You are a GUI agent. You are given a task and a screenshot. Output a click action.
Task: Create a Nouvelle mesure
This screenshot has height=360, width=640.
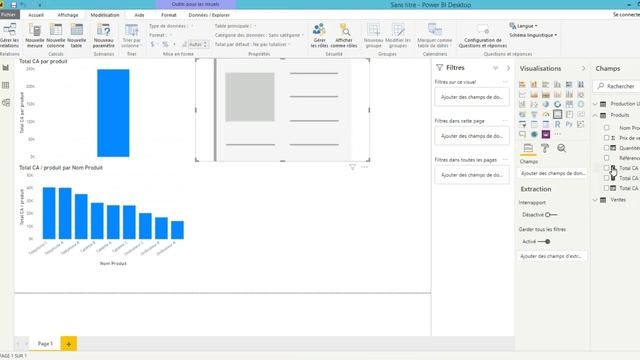[34, 36]
